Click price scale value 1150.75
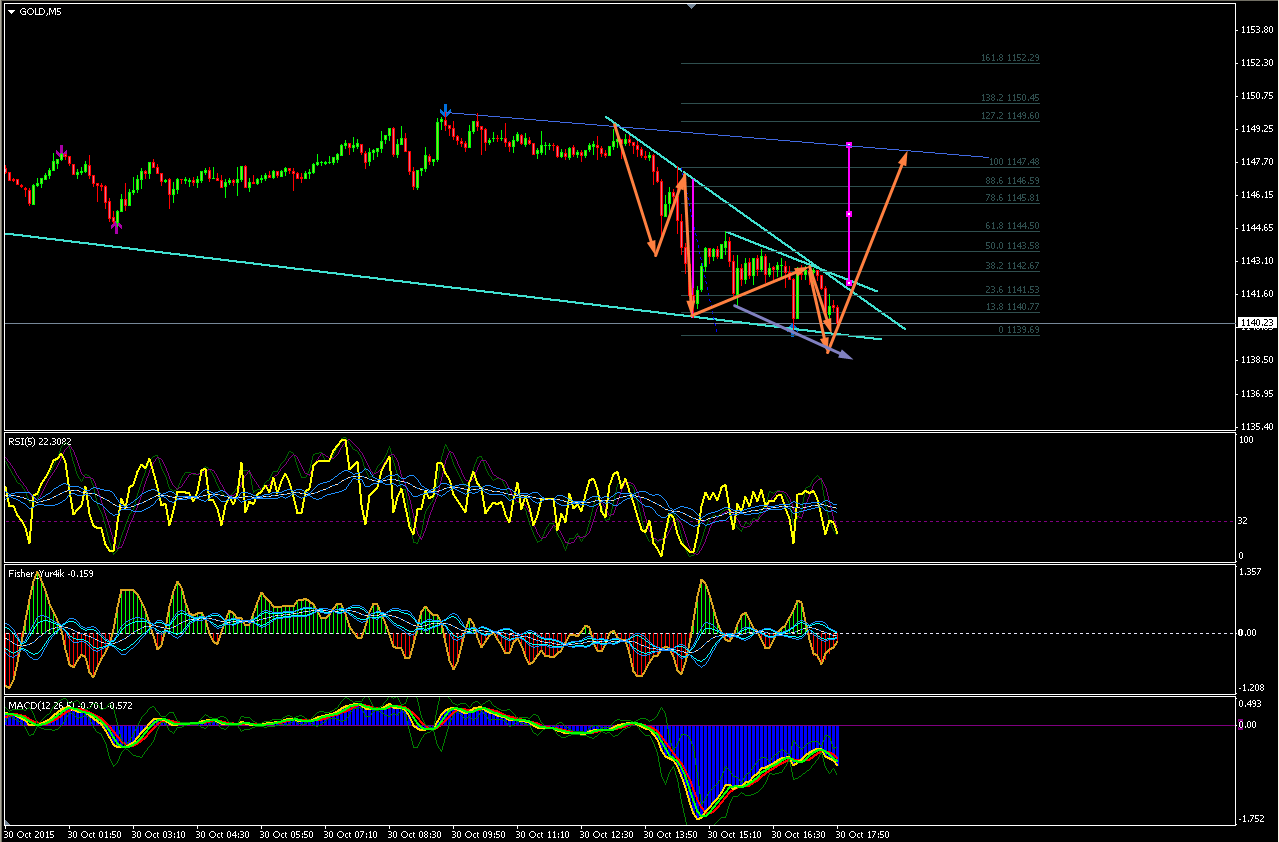 tap(1256, 96)
